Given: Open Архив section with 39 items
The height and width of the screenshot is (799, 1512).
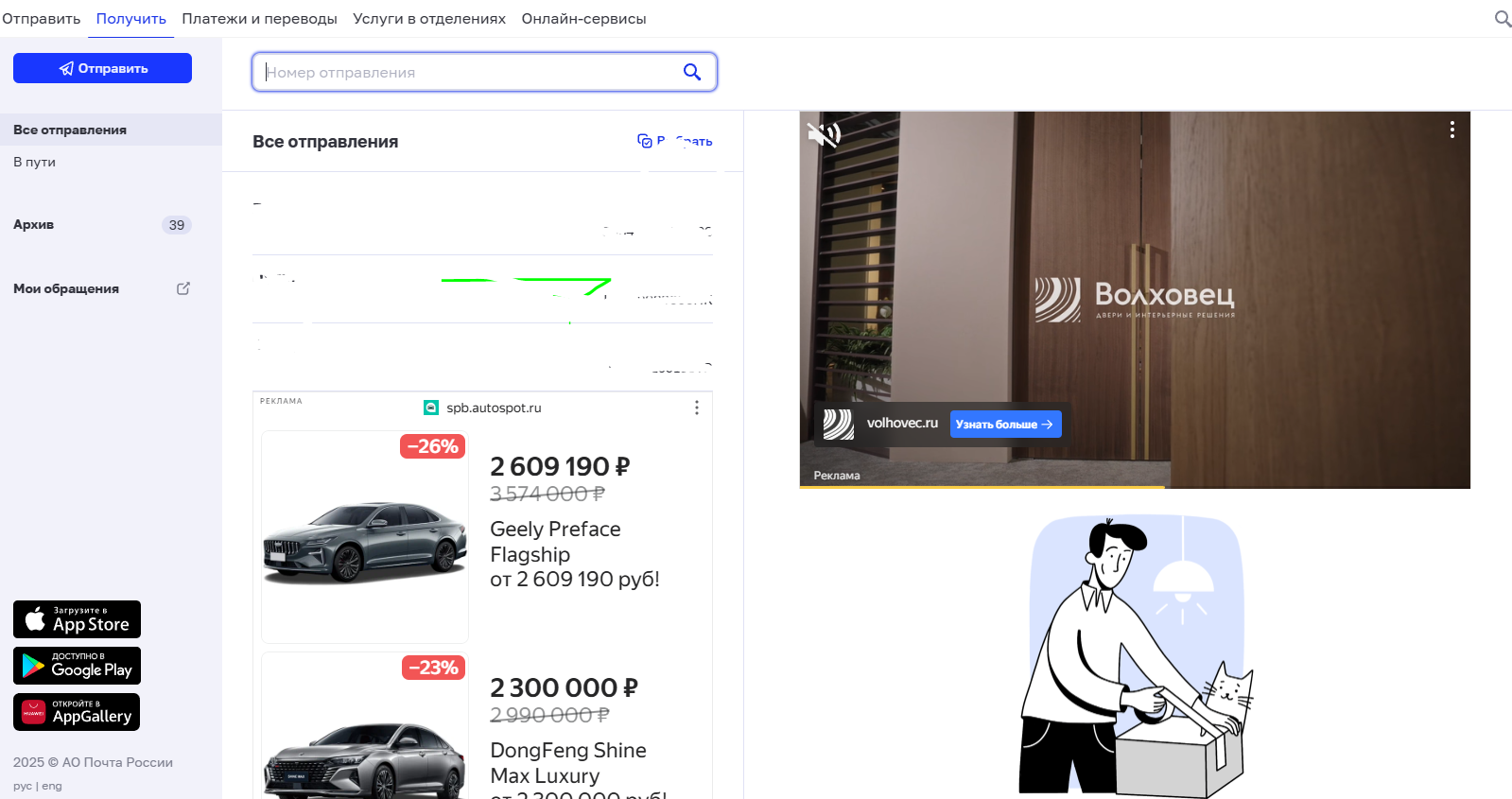Looking at the screenshot, I should (x=34, y=224).
